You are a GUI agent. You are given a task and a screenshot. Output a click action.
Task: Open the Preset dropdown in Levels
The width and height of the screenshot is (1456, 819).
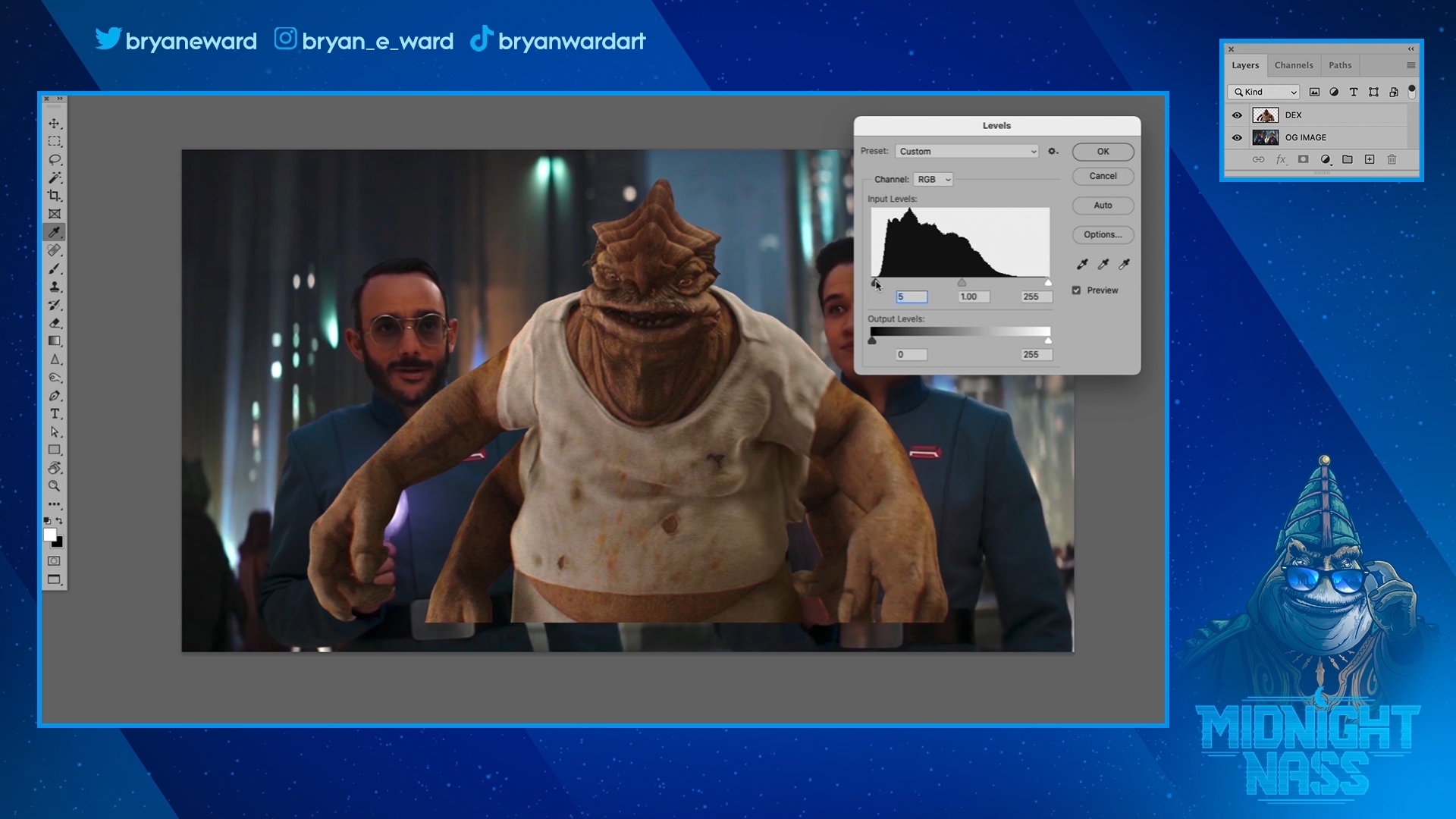point(967,151)
